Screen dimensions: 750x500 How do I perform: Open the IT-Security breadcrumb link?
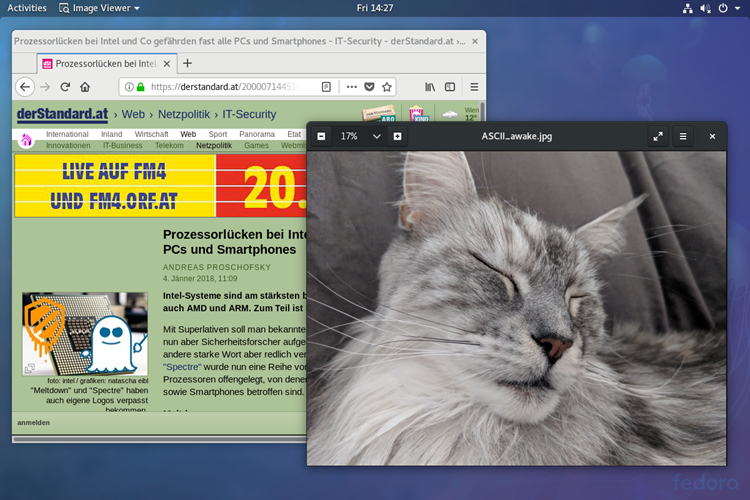coord(249,114)
